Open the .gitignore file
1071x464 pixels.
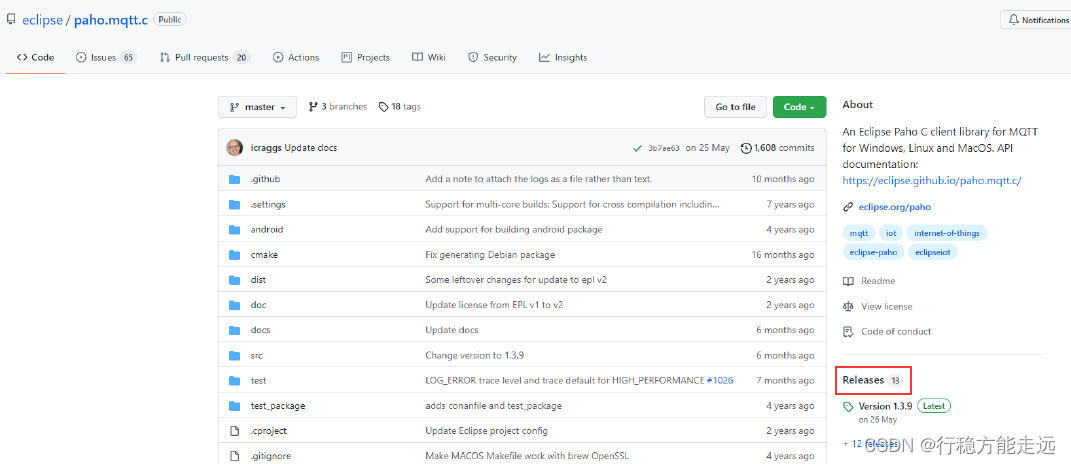tap(269, 456)
